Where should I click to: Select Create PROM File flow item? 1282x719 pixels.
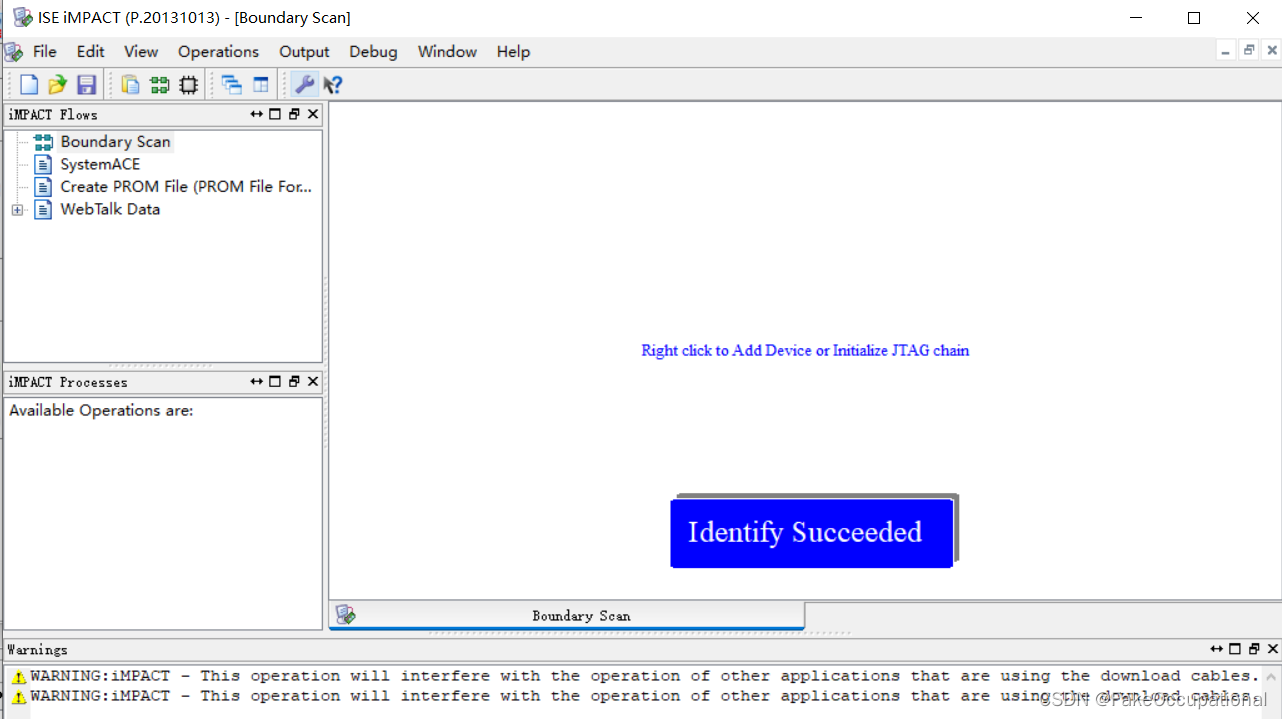click(186, 186)
